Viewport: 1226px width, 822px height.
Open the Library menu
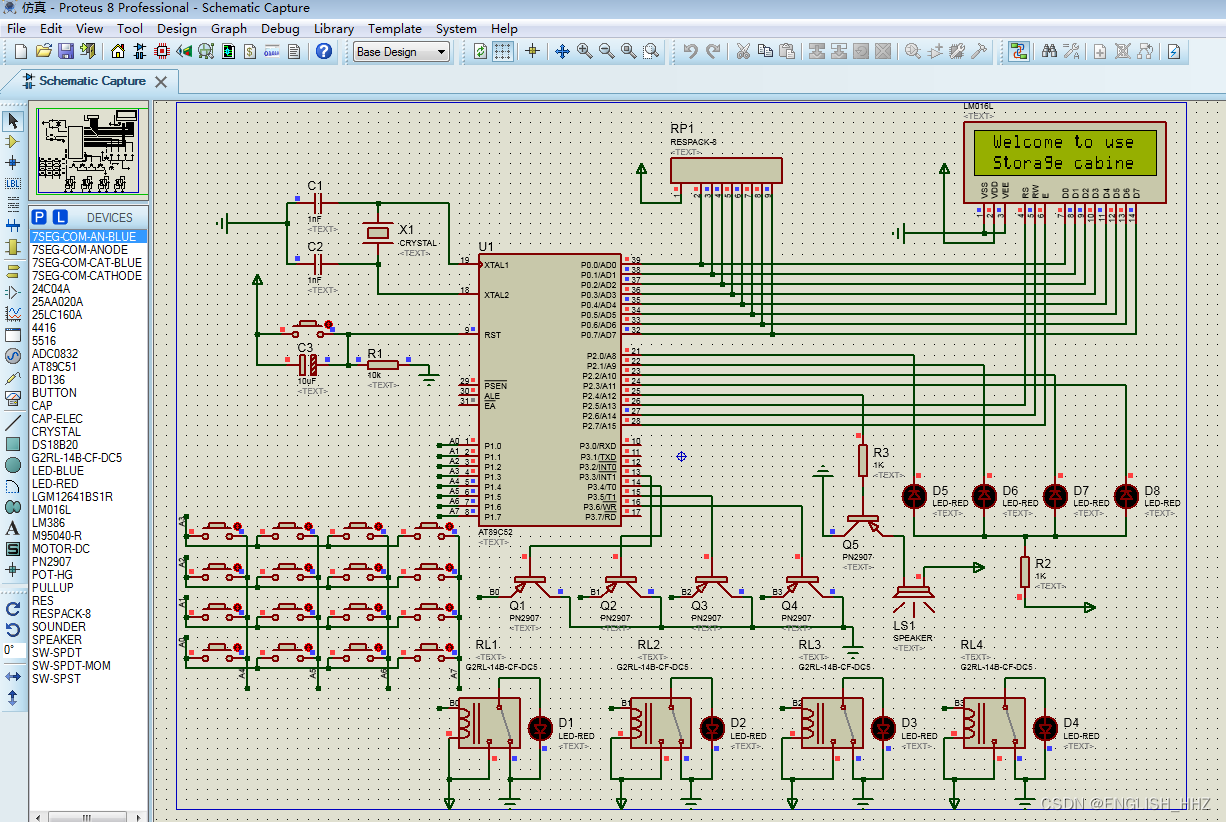pos(333,28)
